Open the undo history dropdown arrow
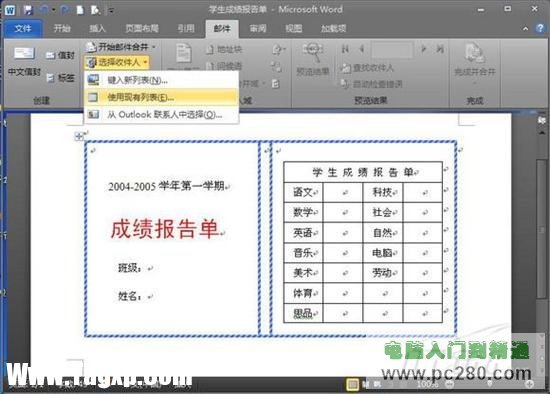 coord(54,10)
